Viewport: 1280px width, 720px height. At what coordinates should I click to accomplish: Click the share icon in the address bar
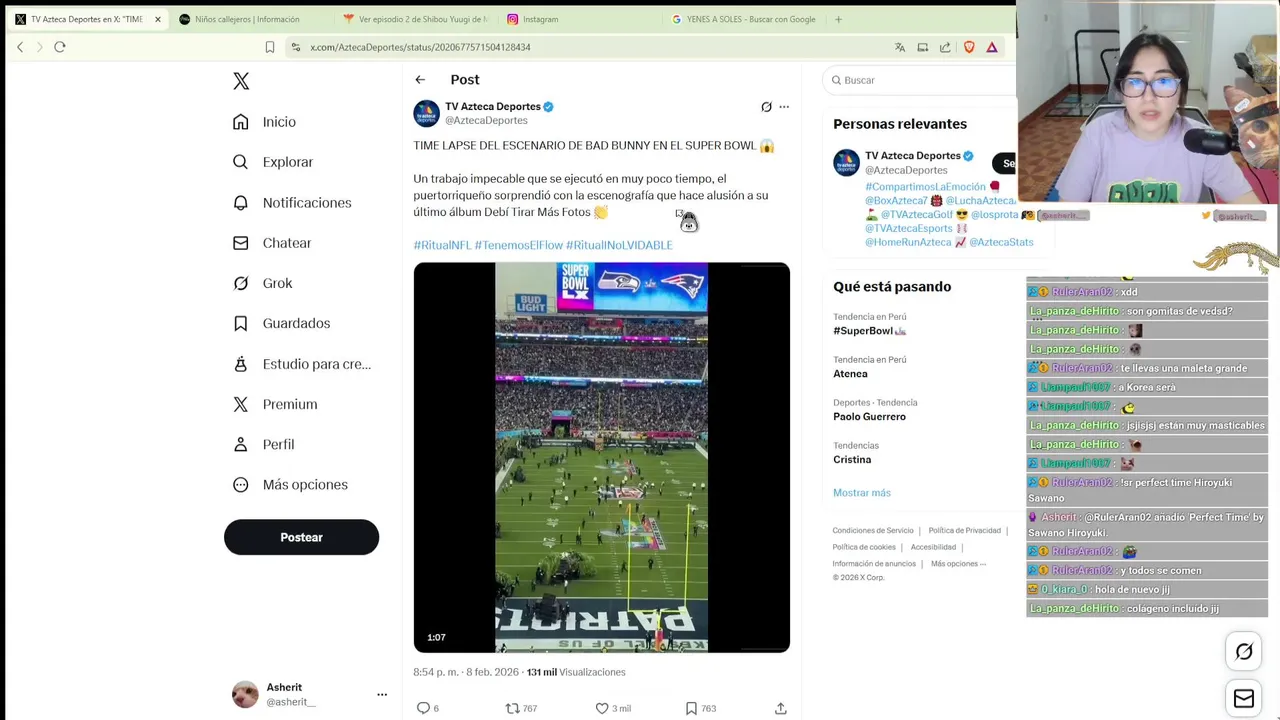click(x=945, y=47)
